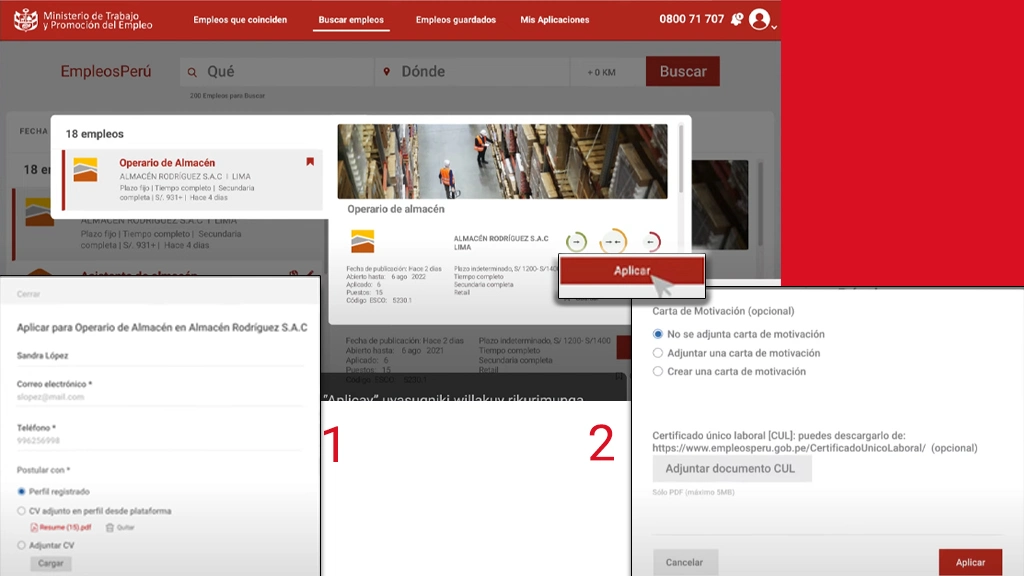Go to Mis Aplicaciones tab

coord(554,20)
